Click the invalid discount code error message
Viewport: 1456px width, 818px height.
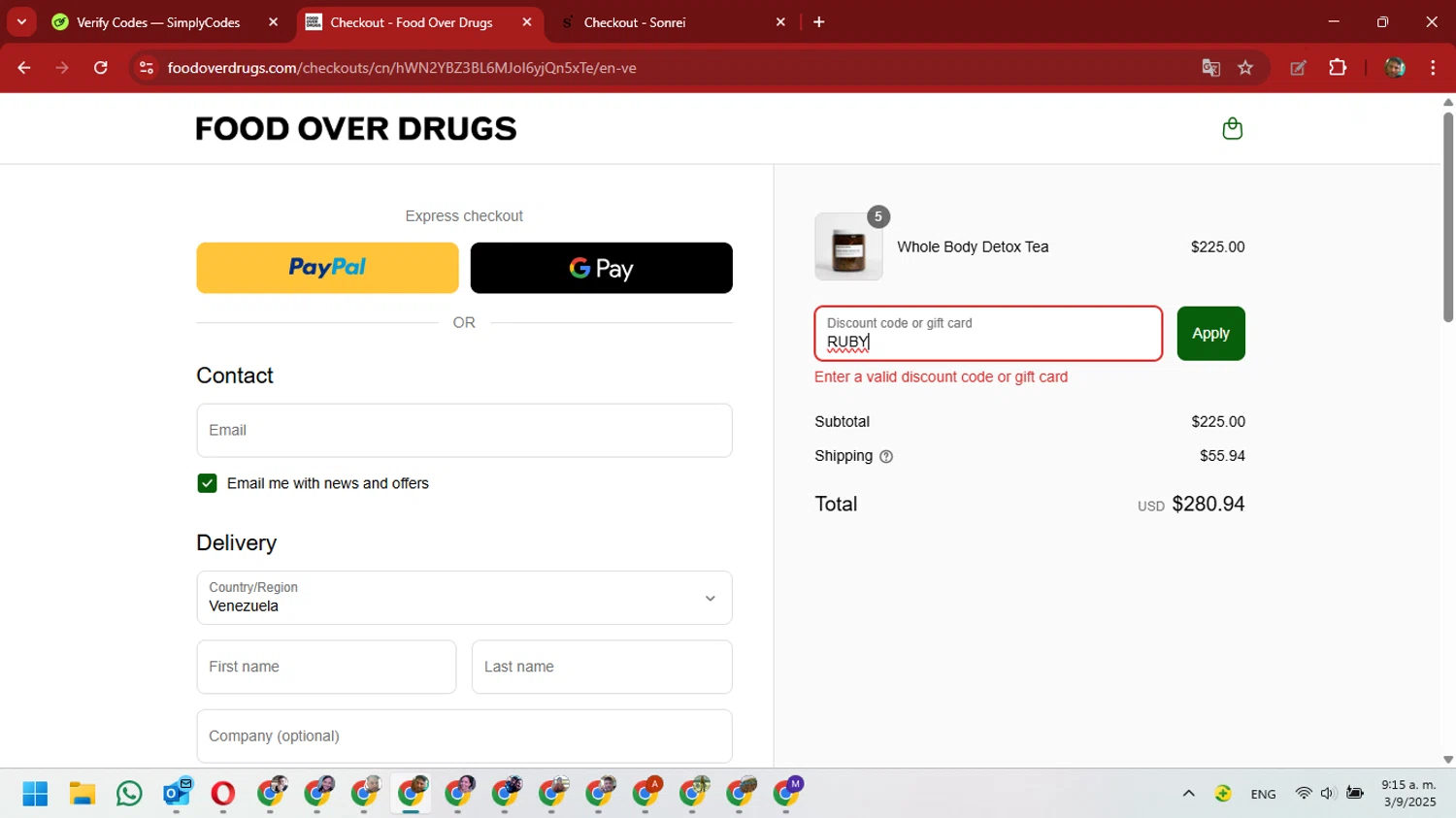tap(941, 376)
